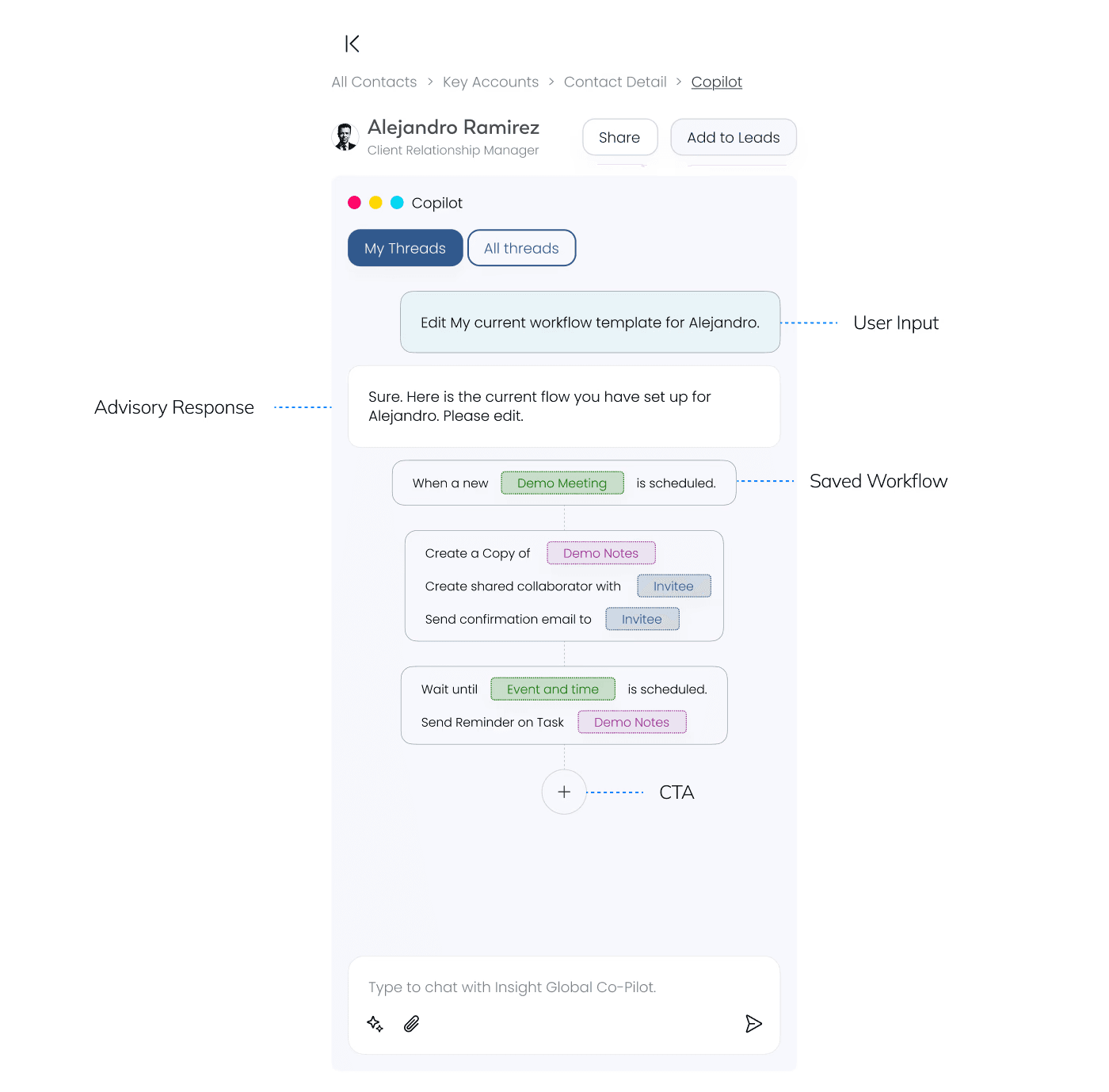The image size is (1109, 1092).
Task: Click the "Send confirmation email to" step text
Action: click(508, 619)
